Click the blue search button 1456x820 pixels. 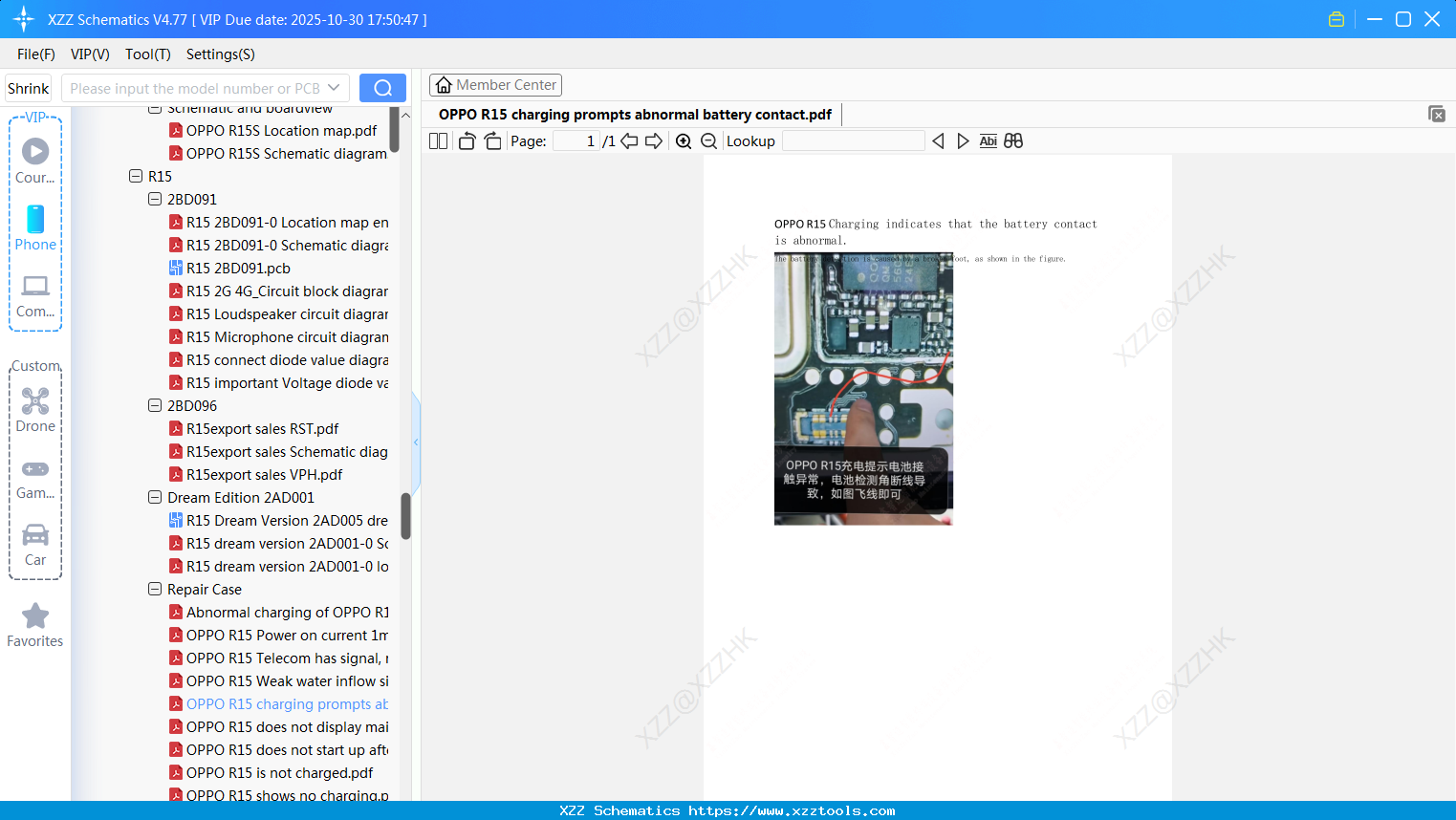coord(382,88)
